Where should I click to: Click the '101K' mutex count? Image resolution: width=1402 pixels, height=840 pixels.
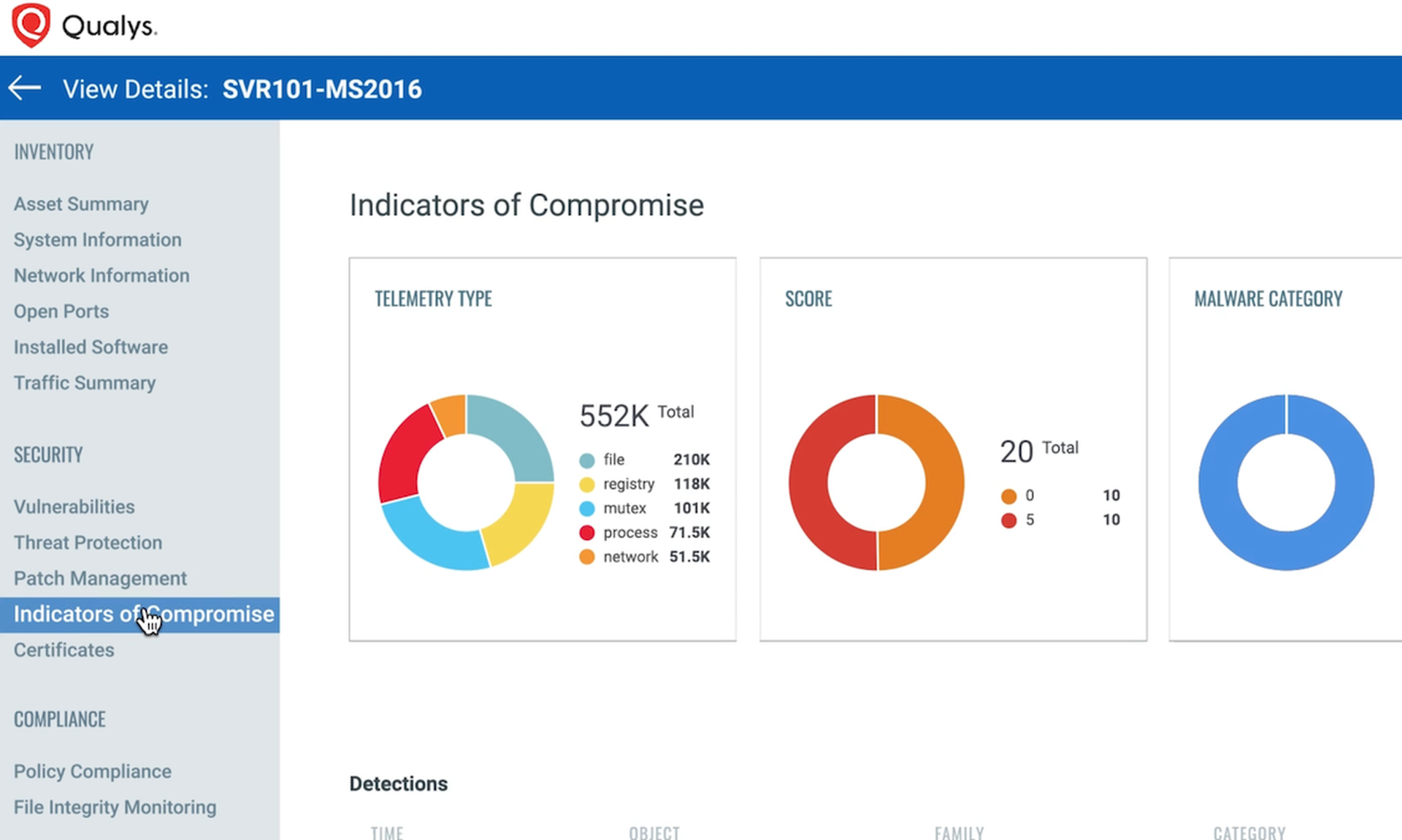point(692,508)
